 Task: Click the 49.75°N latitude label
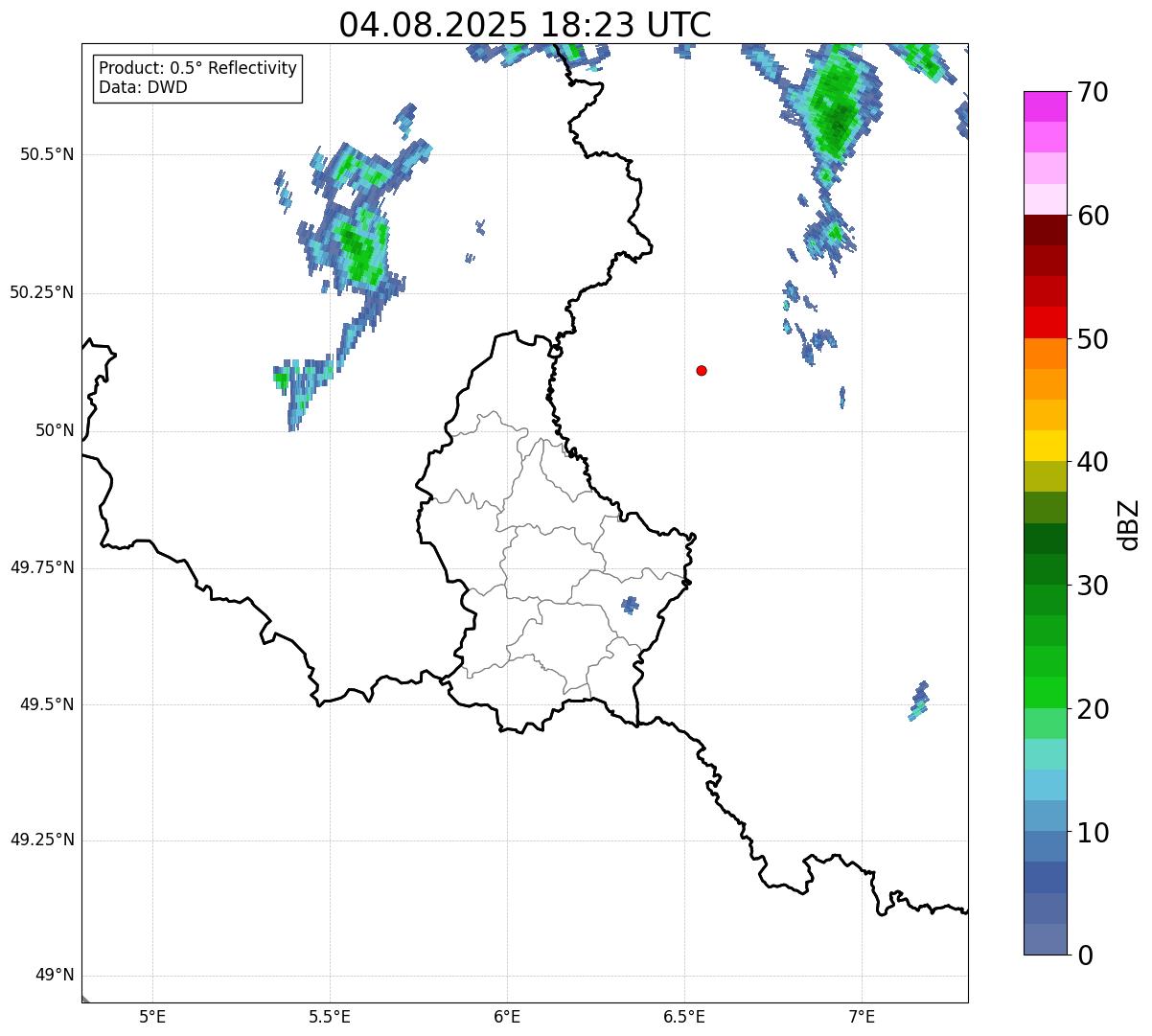(x=42, y=567)
